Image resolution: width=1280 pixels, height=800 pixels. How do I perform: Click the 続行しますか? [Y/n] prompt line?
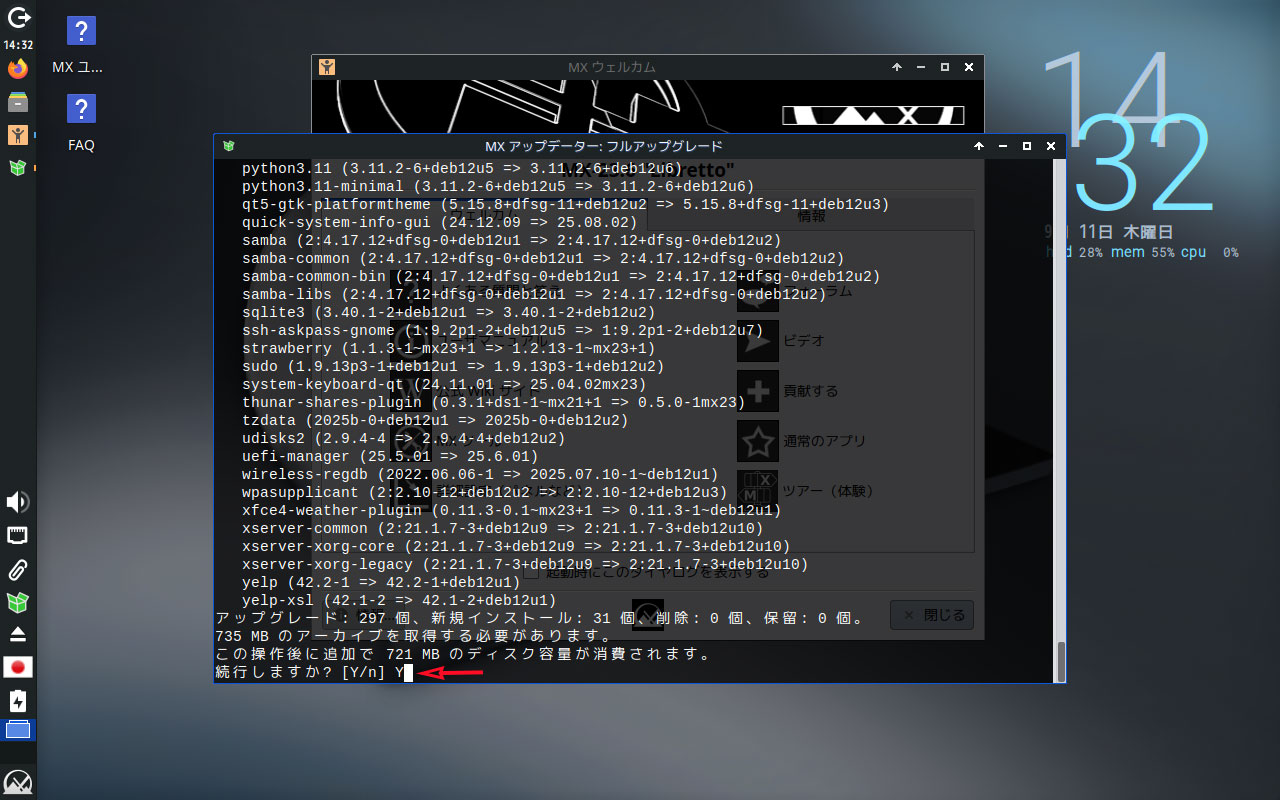pyautogui.click(x=308, y=673)
